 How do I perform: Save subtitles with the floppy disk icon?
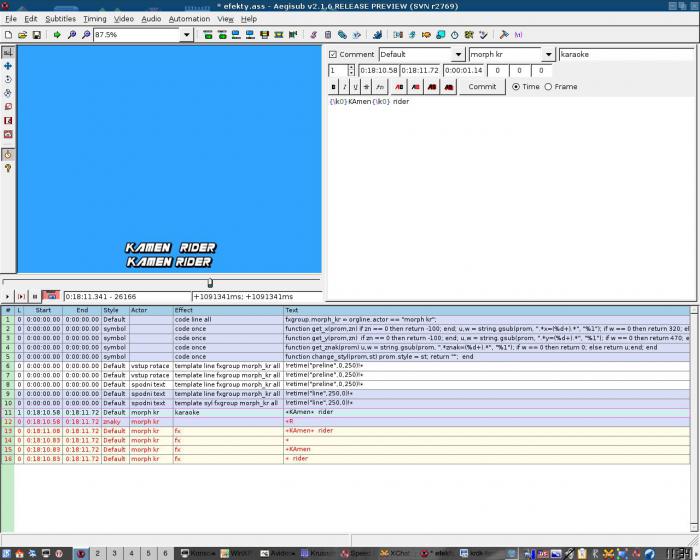click(37, 34)
